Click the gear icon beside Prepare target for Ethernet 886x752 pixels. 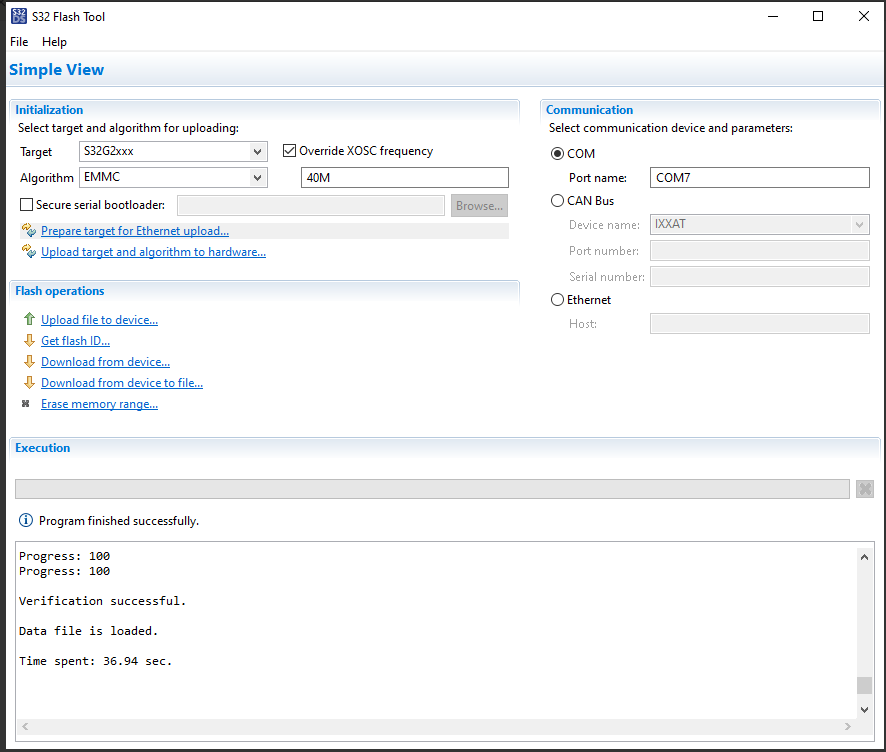(28, 231)
